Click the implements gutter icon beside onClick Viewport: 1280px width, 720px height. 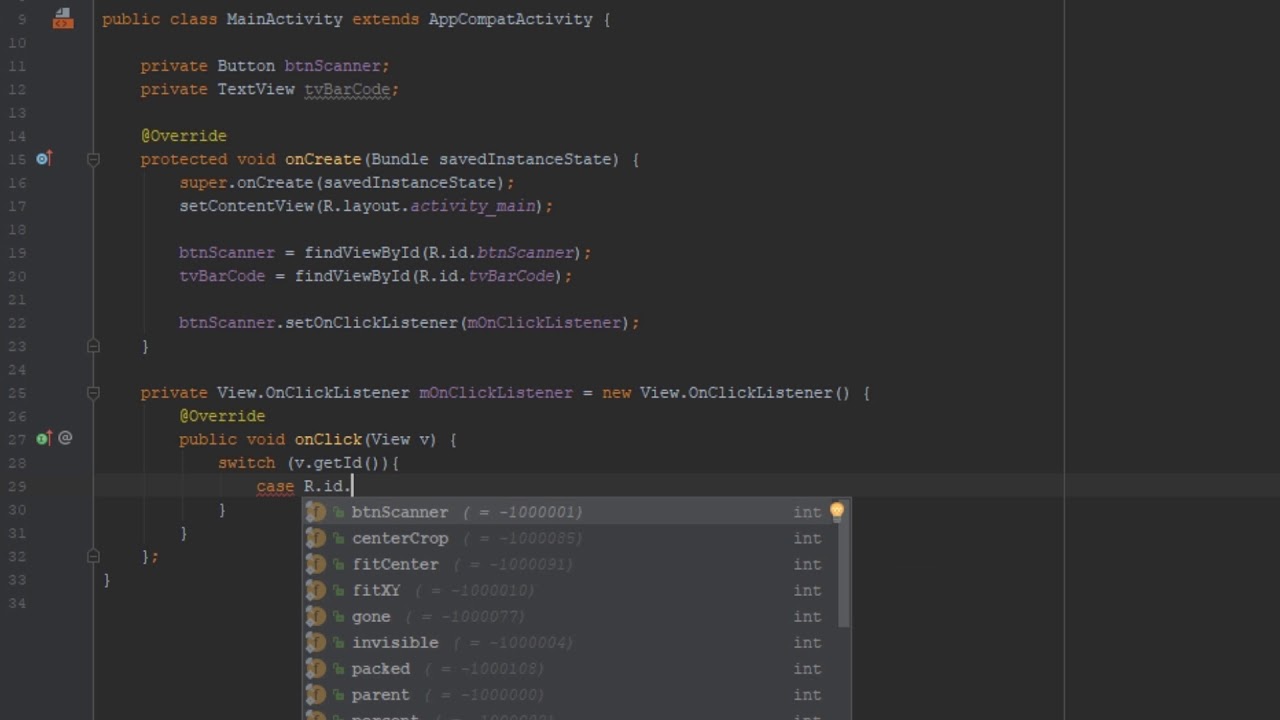pos(43,438)
